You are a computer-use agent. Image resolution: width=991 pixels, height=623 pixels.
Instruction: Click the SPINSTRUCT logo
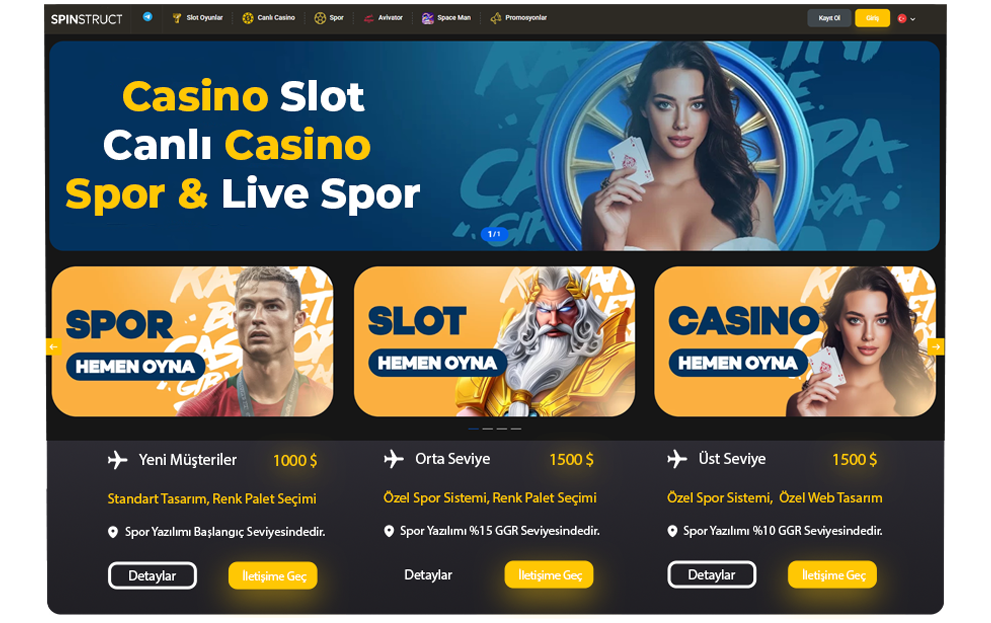[x=87, y=19]
